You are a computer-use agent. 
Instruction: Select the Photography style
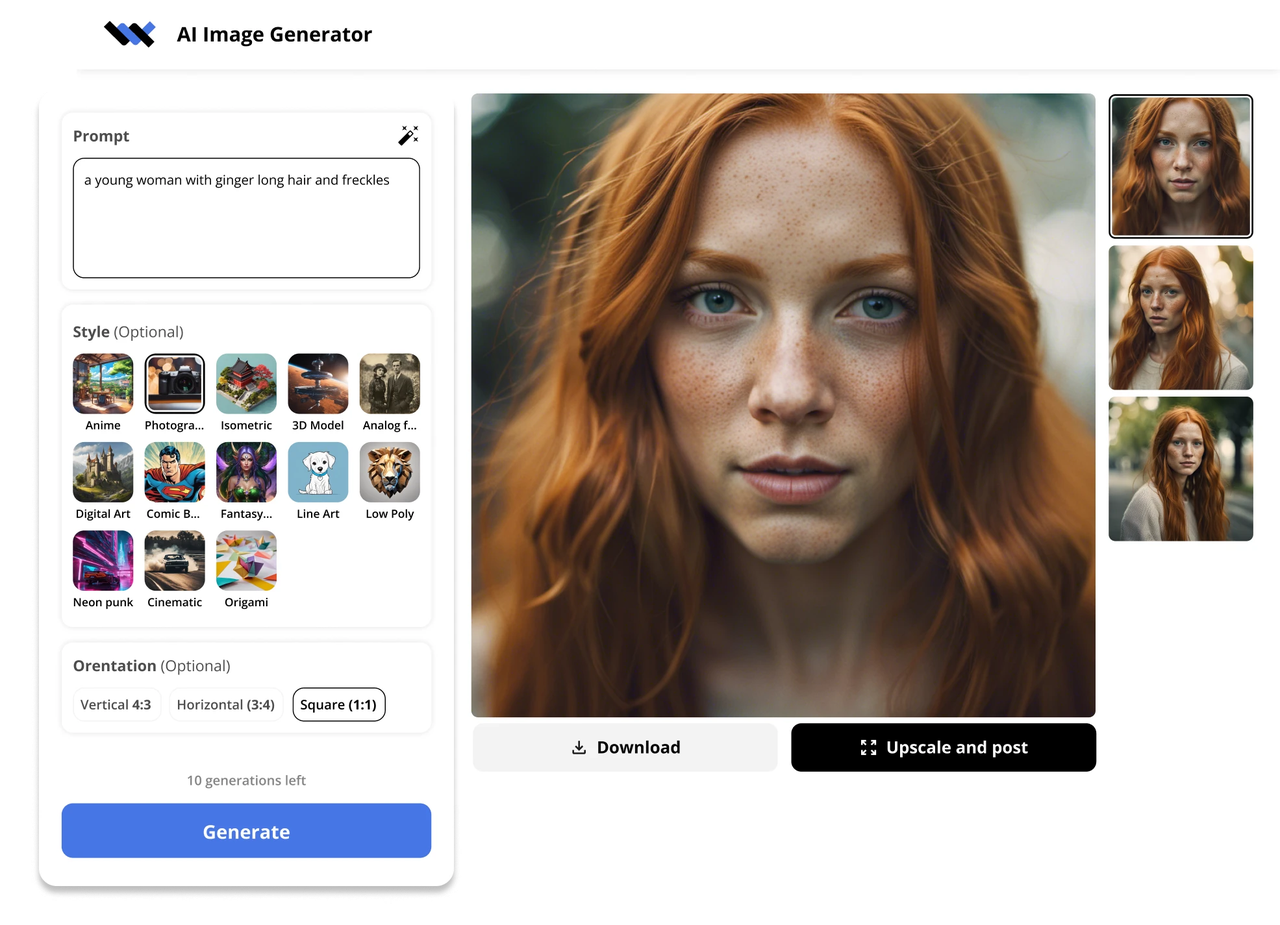click(x=174, y=383)
